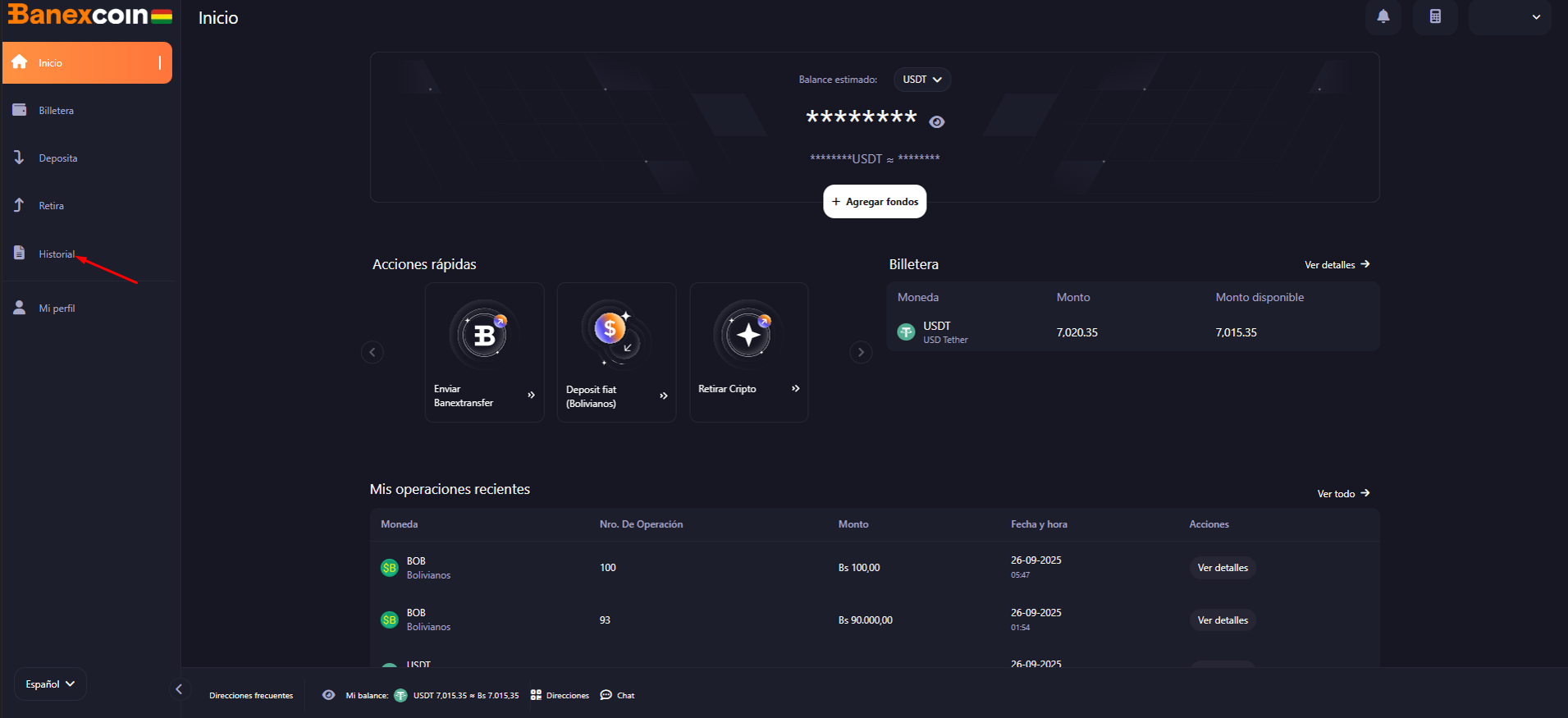Toggle Mi balance visibility in bottom bar

tap(328, 695)
